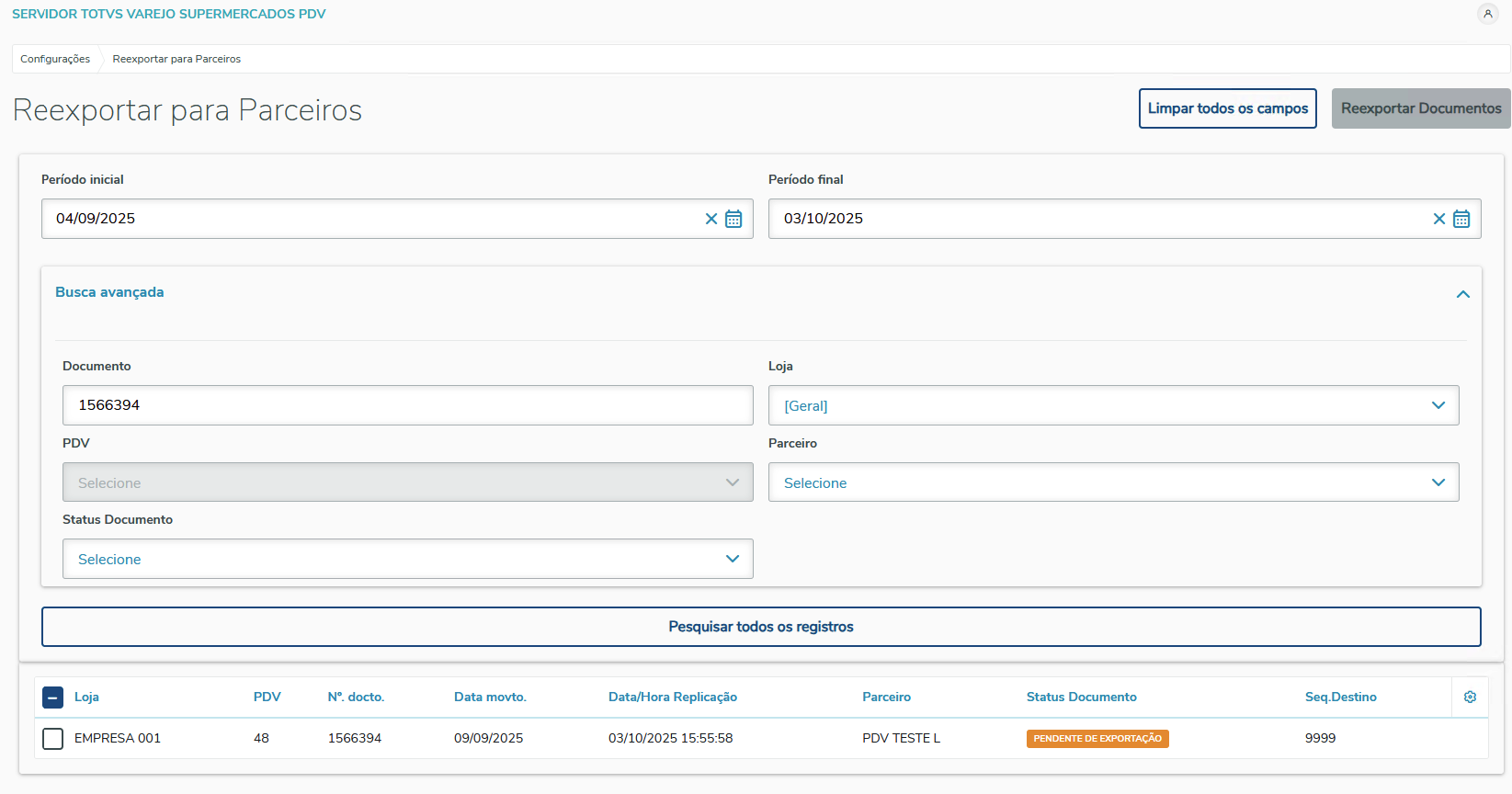Open the Parceiro dropdown
This screenshot has height=794, width=1512.
coord(1113,482)
